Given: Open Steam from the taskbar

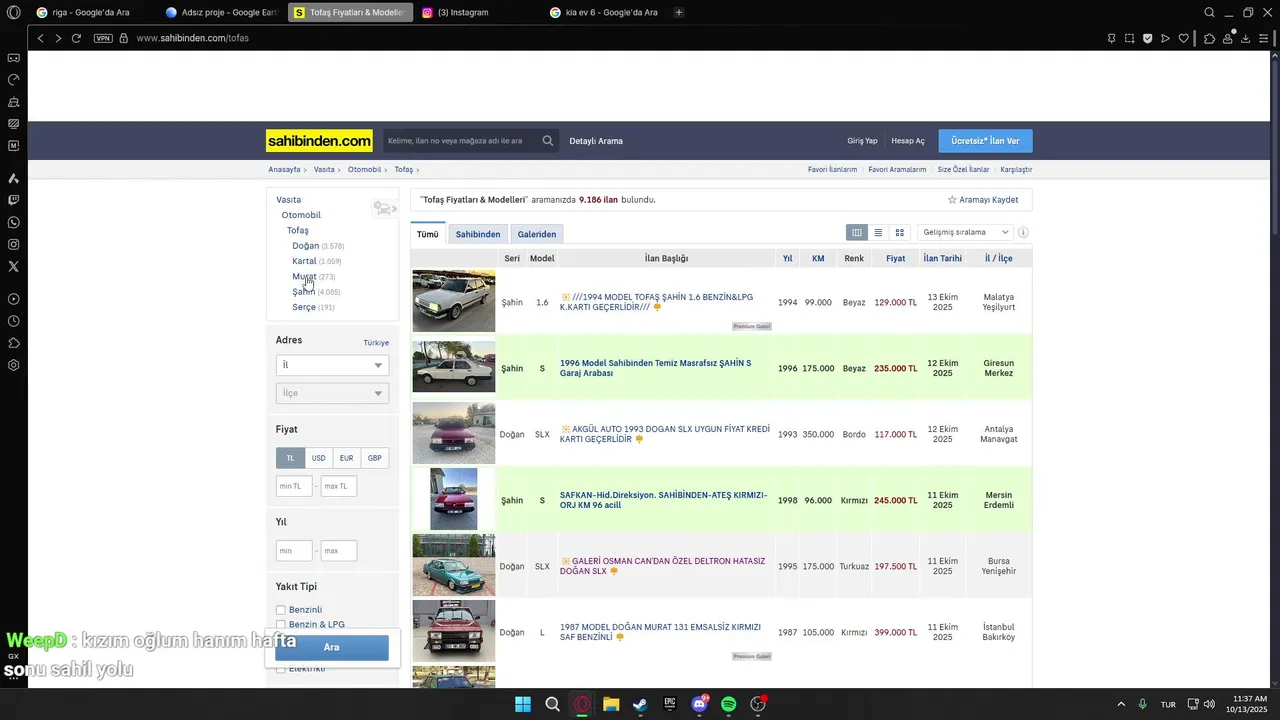Looking at the screenshot, I should coord(641,704).
